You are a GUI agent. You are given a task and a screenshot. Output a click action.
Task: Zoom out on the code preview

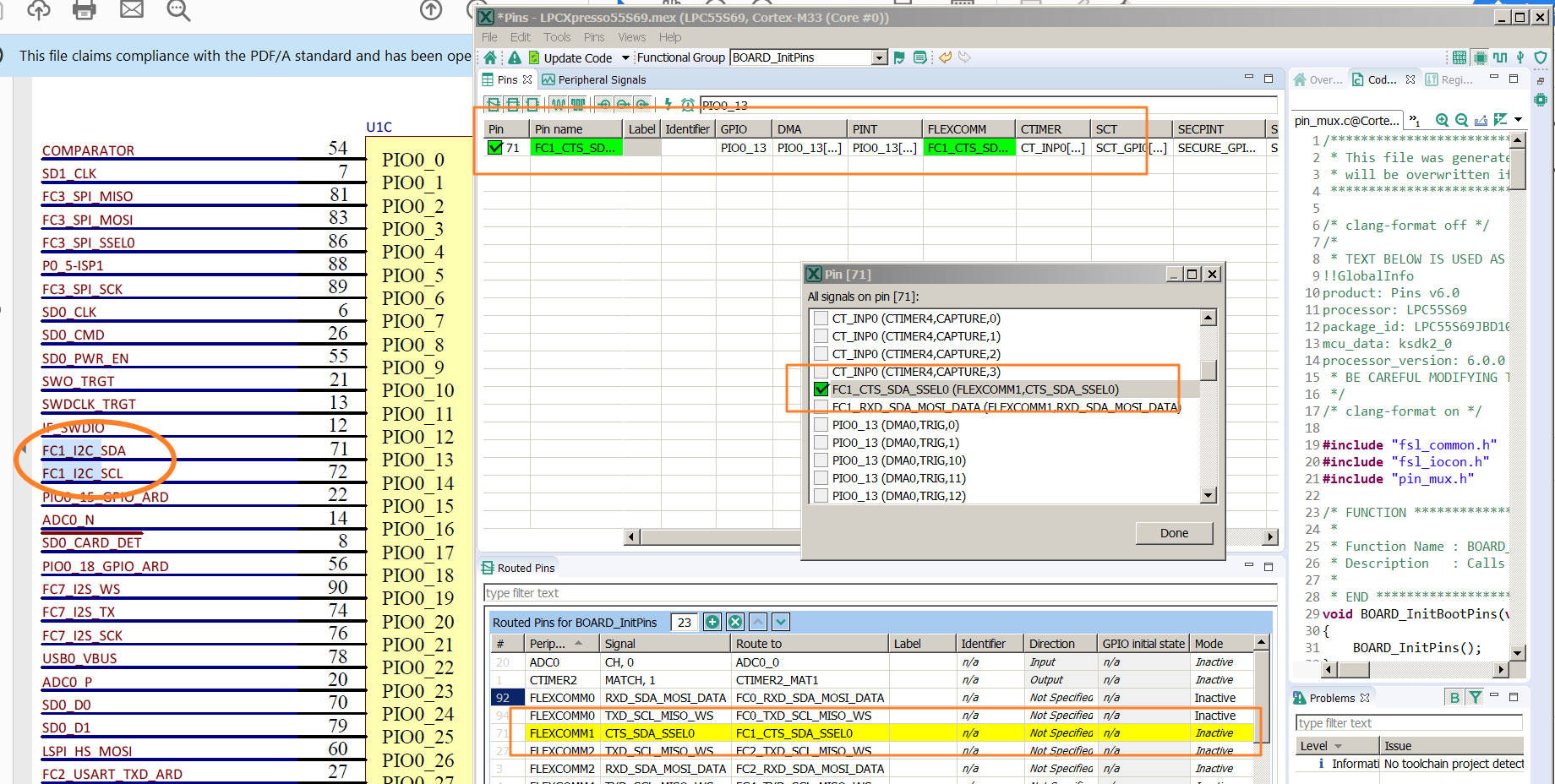point(1460,120)
